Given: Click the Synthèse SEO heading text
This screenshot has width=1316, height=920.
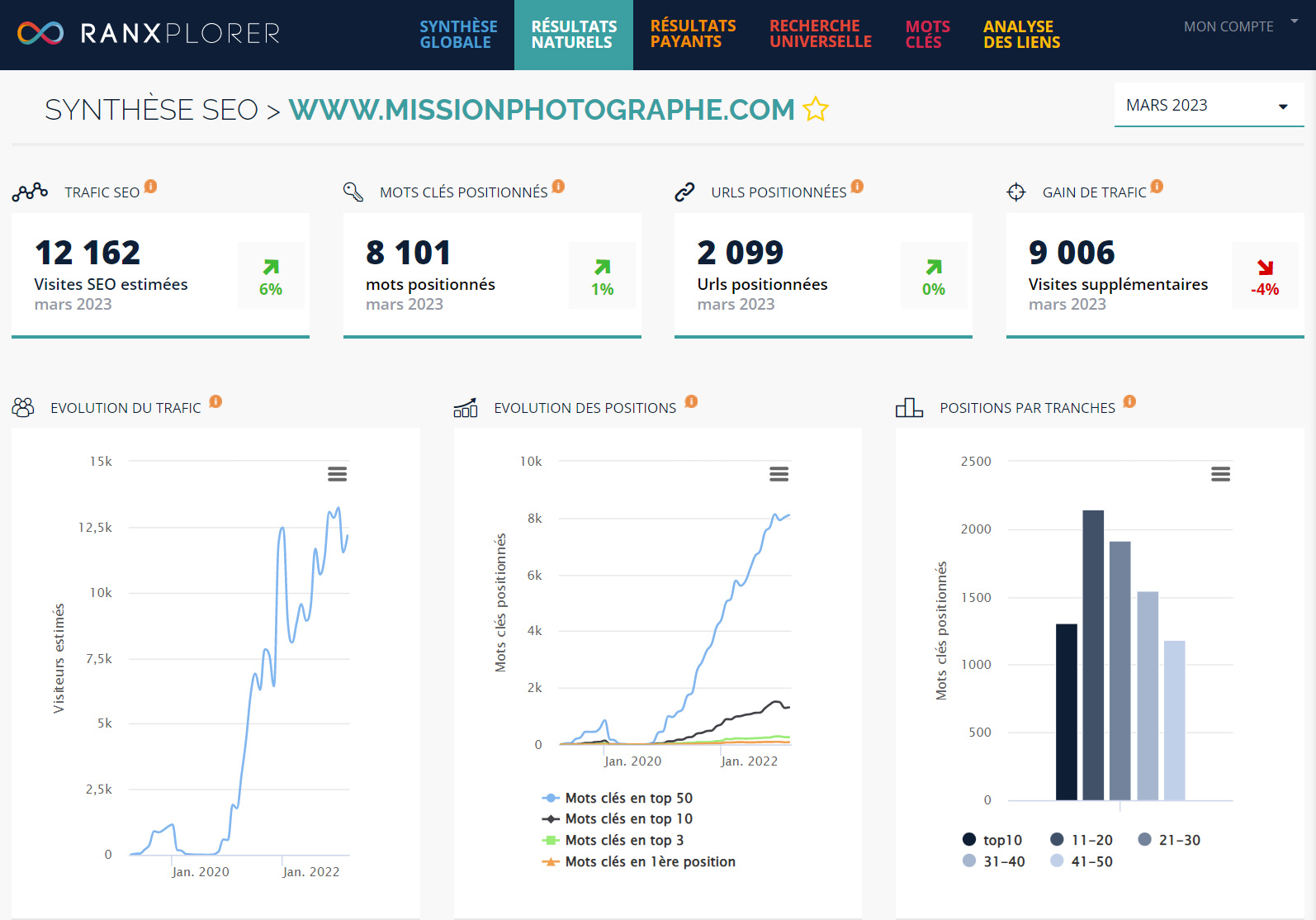Looking at the screenshot, I should 152,109.
